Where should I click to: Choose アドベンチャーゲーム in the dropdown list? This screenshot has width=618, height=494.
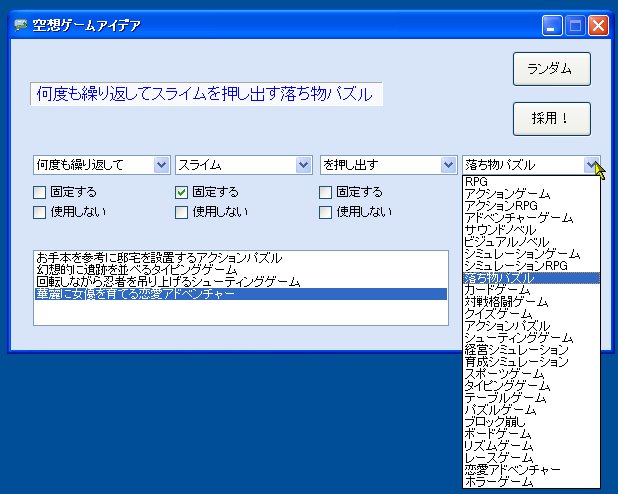(531, 218)
